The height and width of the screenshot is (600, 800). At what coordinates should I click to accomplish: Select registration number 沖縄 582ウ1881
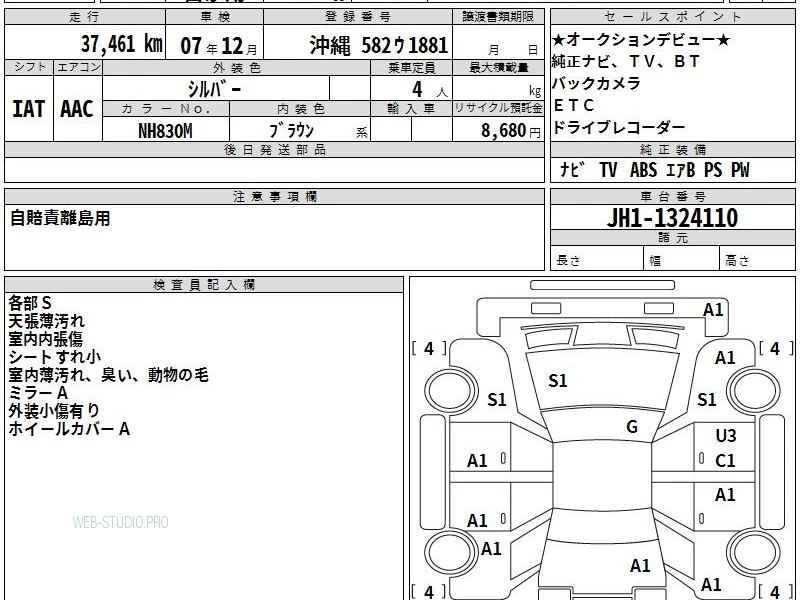coord(379,45)
